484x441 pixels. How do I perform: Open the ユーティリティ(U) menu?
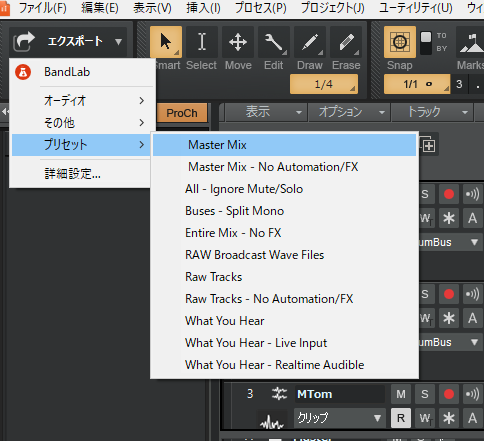pos(416,8)
